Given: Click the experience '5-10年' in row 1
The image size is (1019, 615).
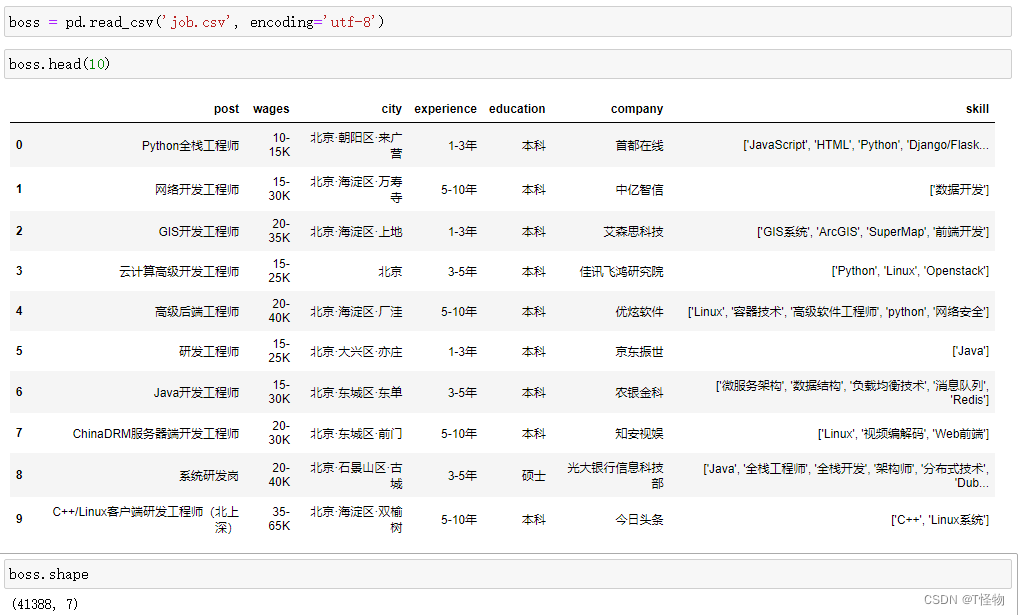Looking at the screenshot, I should tap(459, 190).
